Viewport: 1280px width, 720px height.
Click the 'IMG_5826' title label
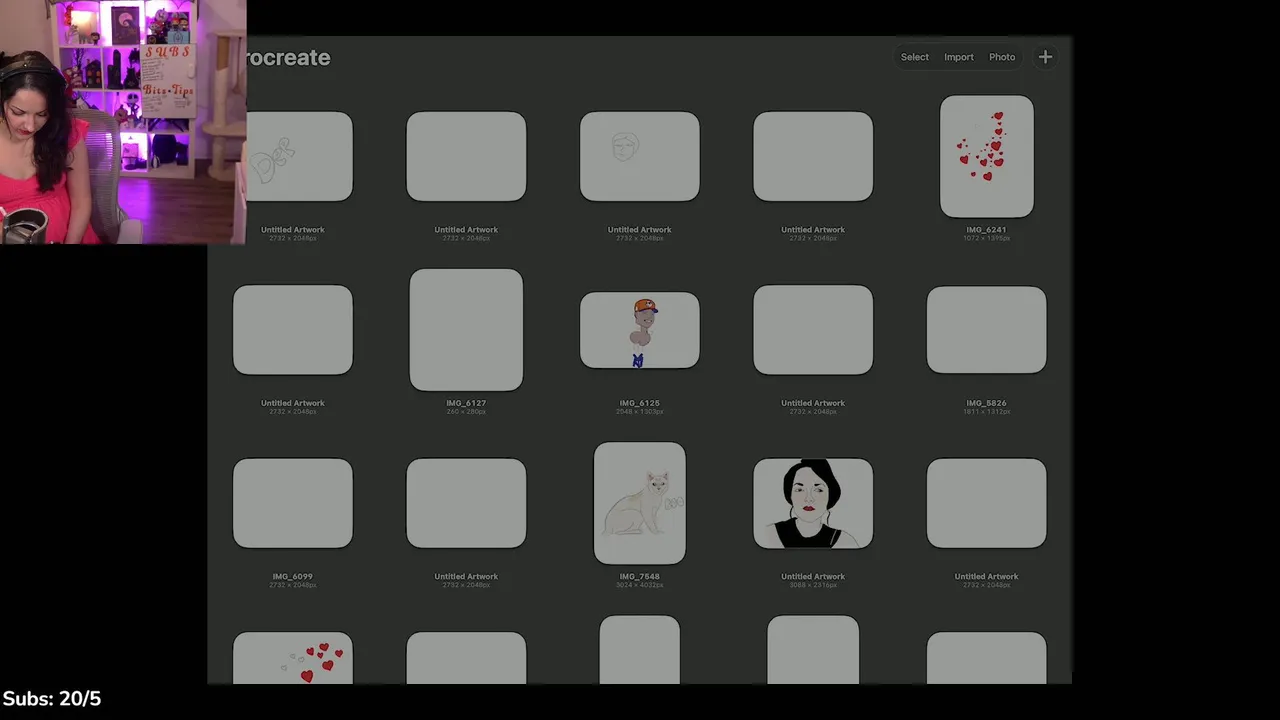coord(986,403)
